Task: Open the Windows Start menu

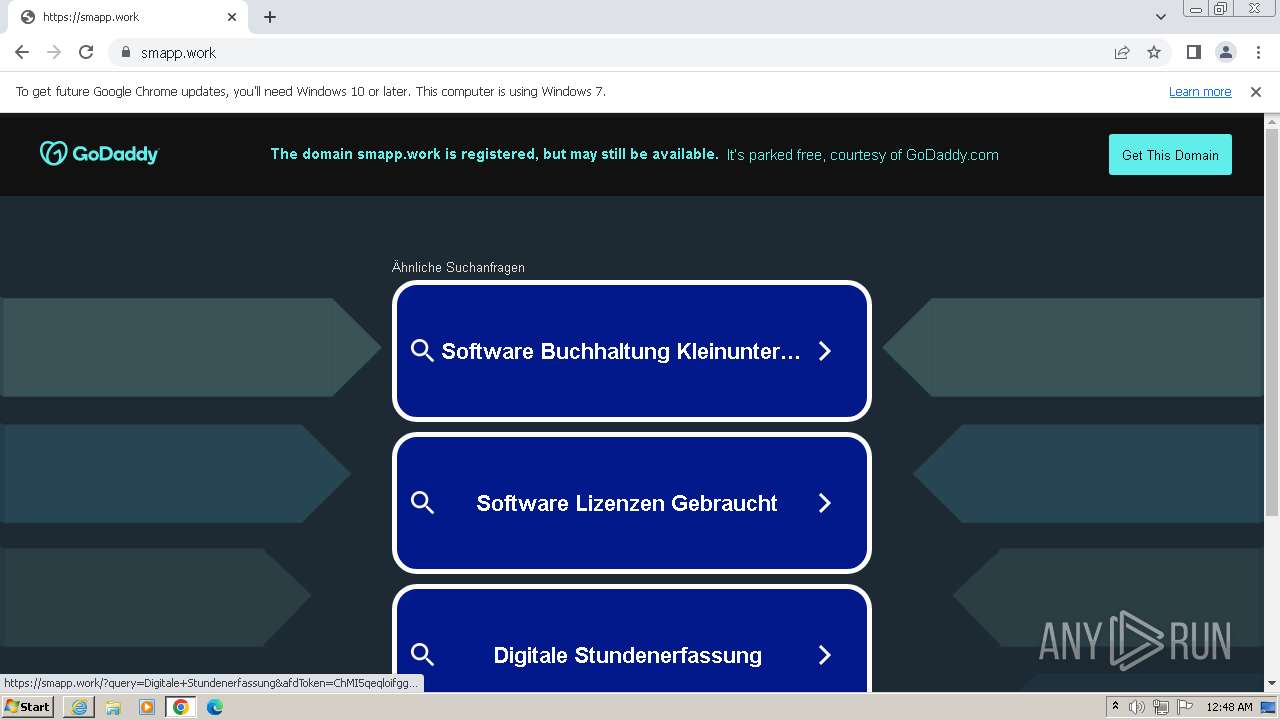Action: [27, 707]
